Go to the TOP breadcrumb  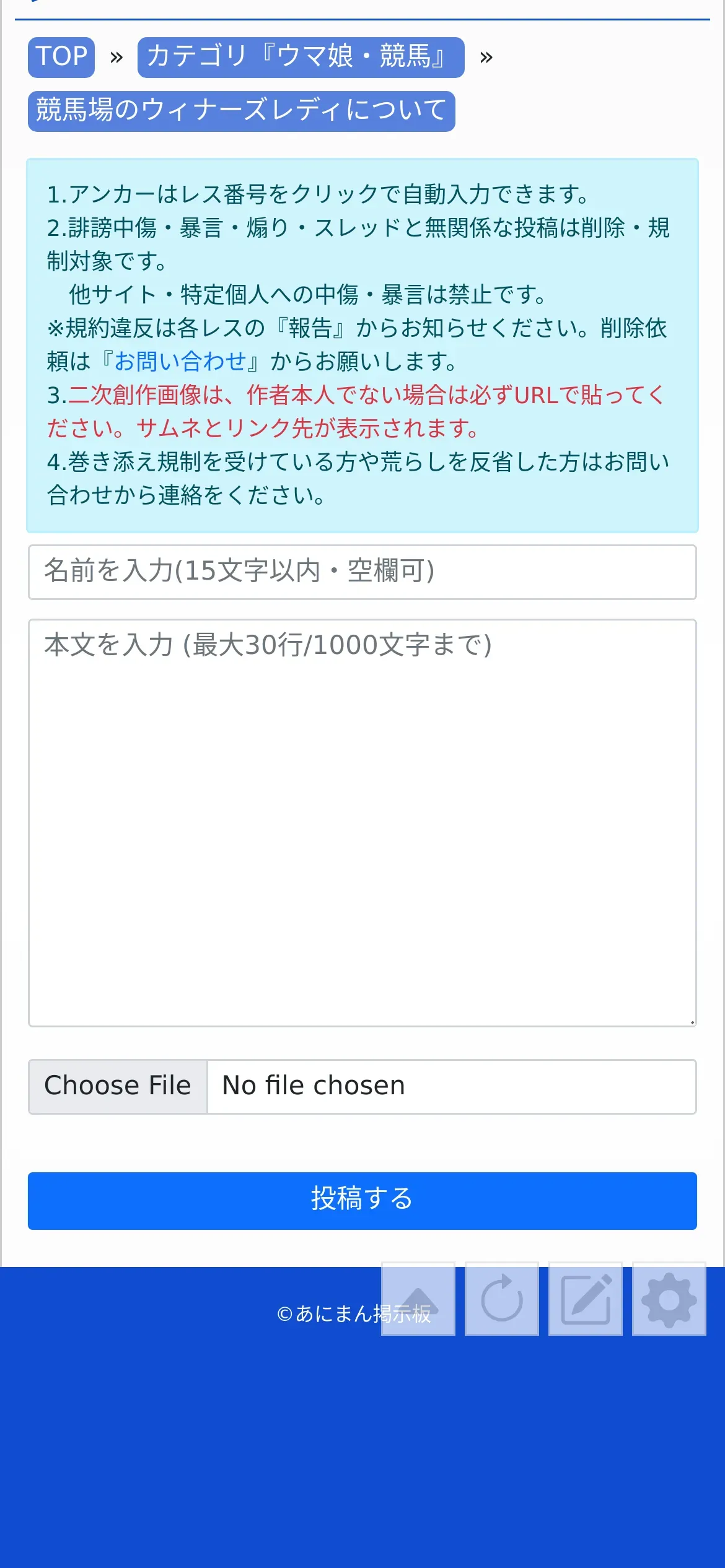coord(61,58)
